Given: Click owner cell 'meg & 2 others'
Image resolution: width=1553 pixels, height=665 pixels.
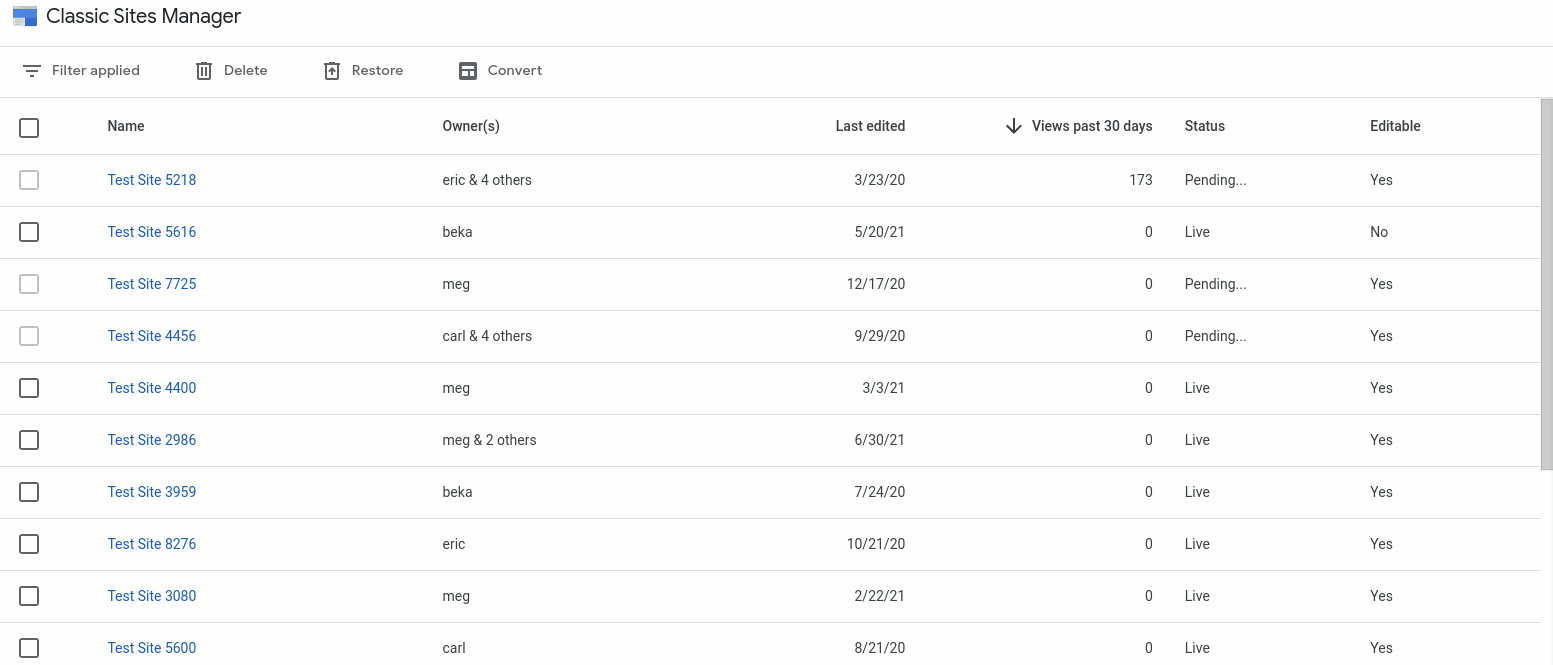Looking at the screenshot, I should pos(489,440).
